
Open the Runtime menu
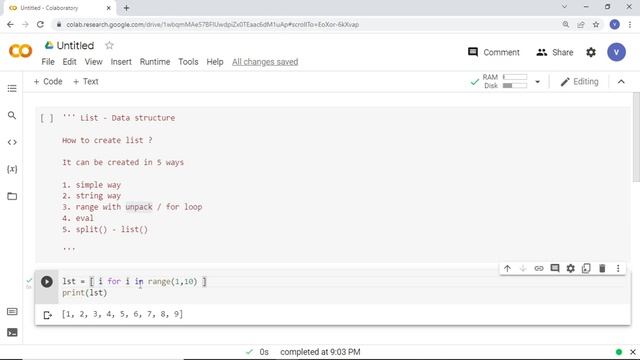click(155, 62)
